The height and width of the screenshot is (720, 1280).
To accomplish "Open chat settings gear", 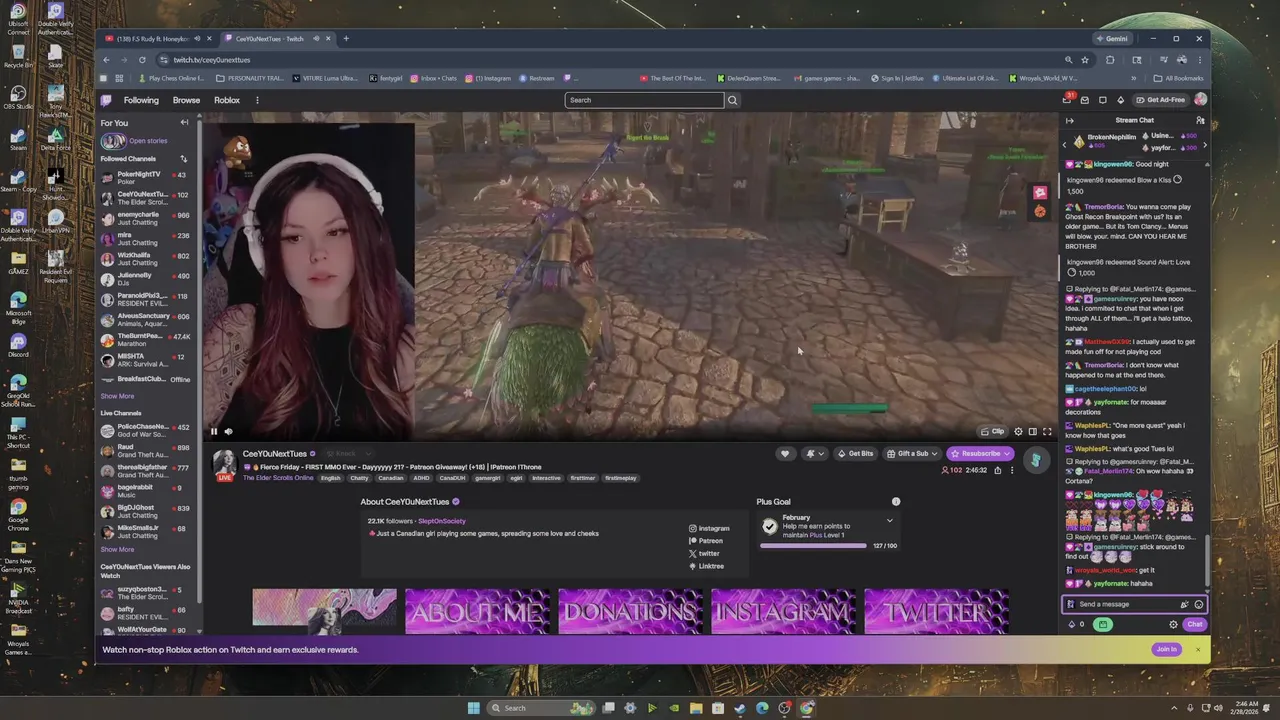I will coord(1173,624).
